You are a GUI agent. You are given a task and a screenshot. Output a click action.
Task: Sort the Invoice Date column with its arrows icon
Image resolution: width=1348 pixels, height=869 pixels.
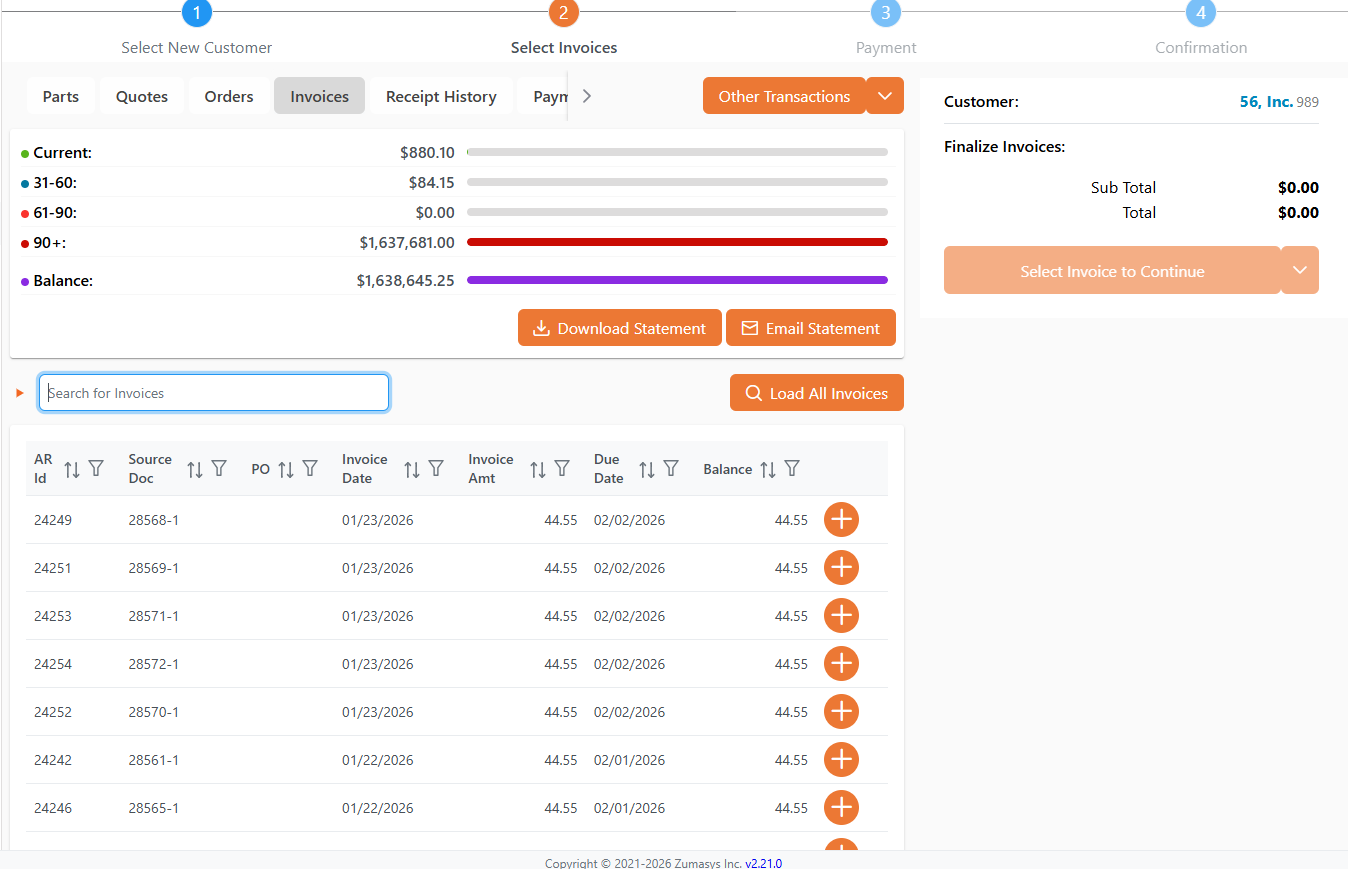tap(410, 468)
